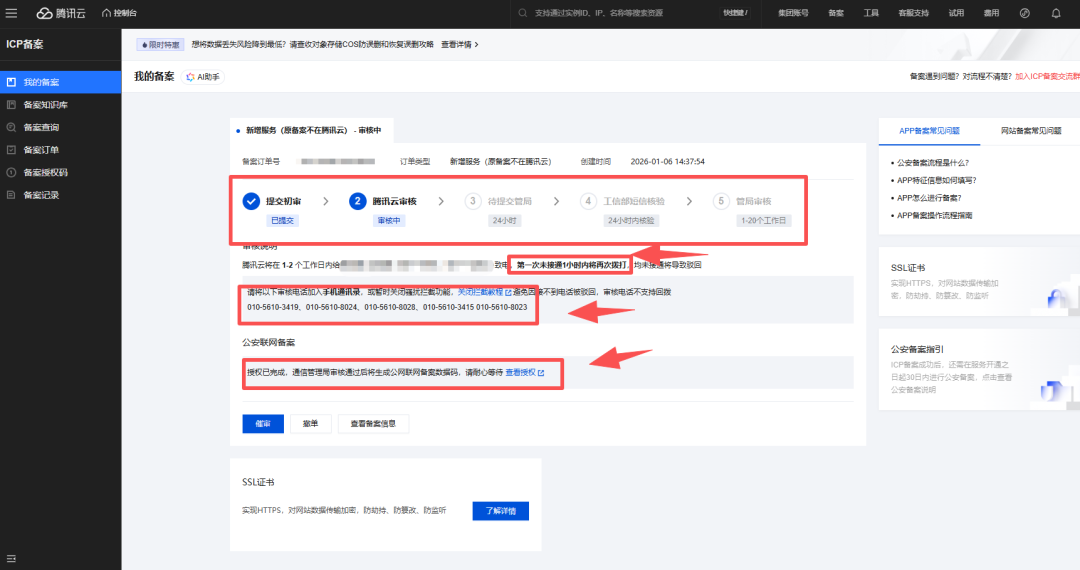Click the circular icon beside bell
The width and height of the screenshot is (1080, 570).
[x=1025, y=13]
